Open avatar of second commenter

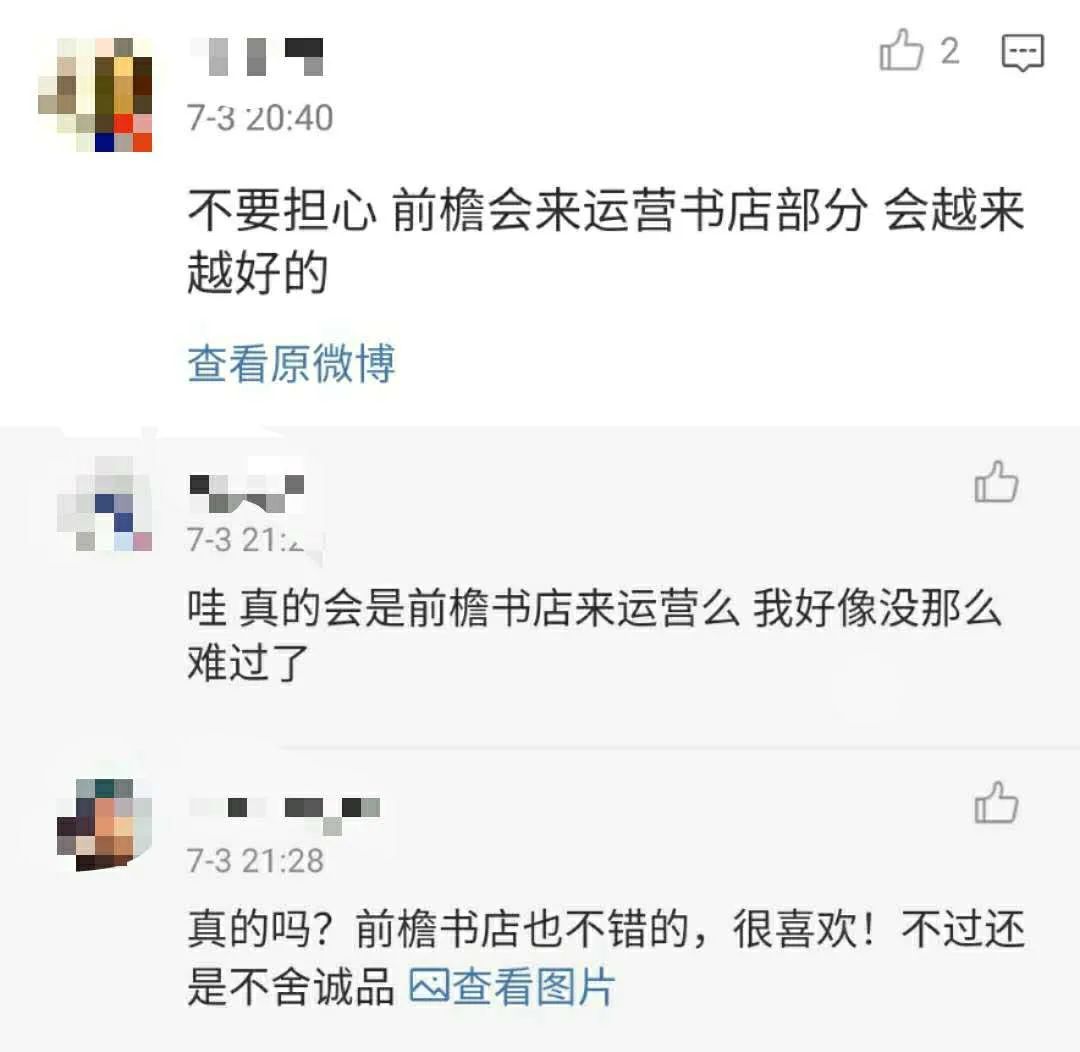click(105, 503)
